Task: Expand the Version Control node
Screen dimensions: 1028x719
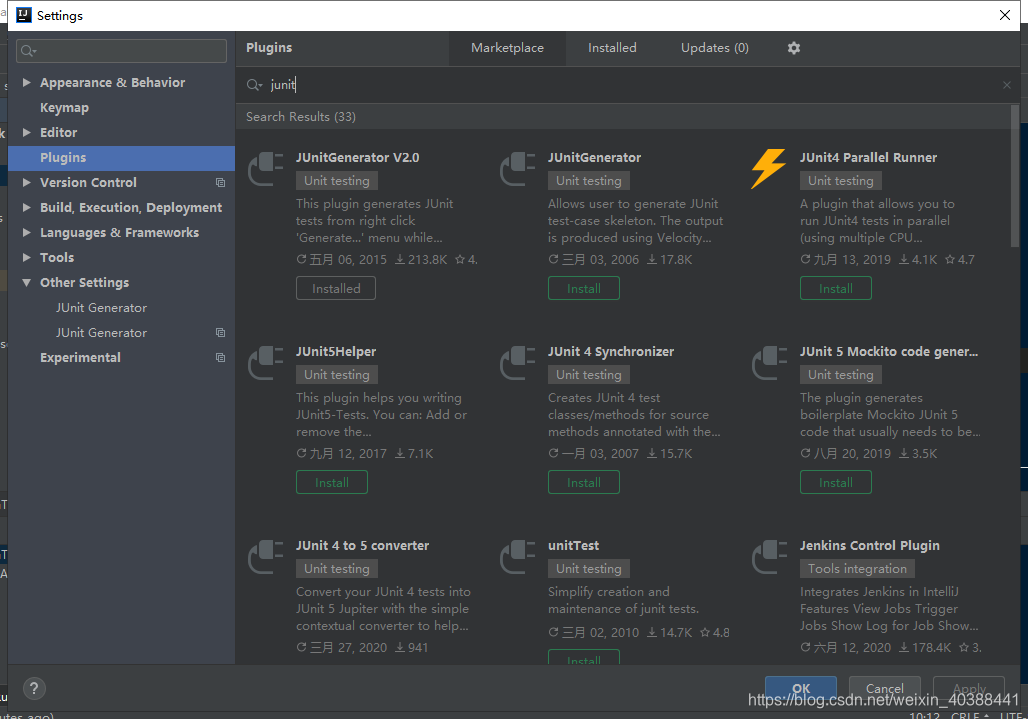Action: [x=27, y=182]
